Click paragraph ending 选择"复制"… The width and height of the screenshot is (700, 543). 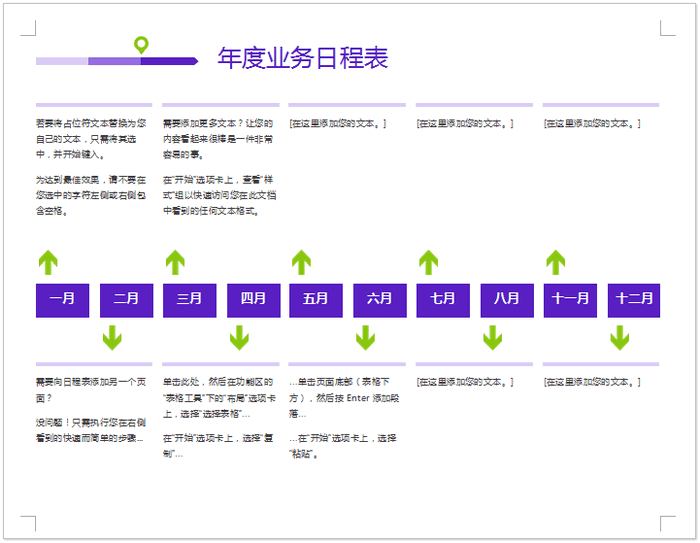pyautogui.click(x=218, y=446)
